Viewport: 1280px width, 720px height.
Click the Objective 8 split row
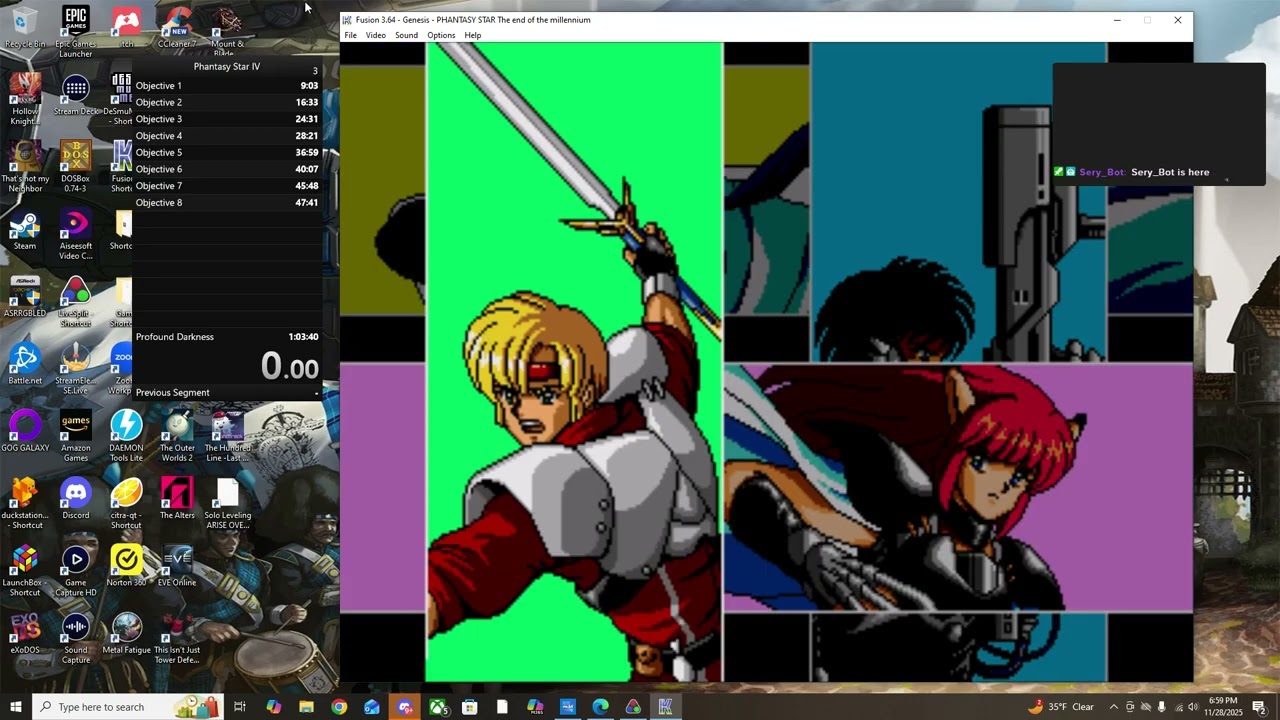(227, 202)
